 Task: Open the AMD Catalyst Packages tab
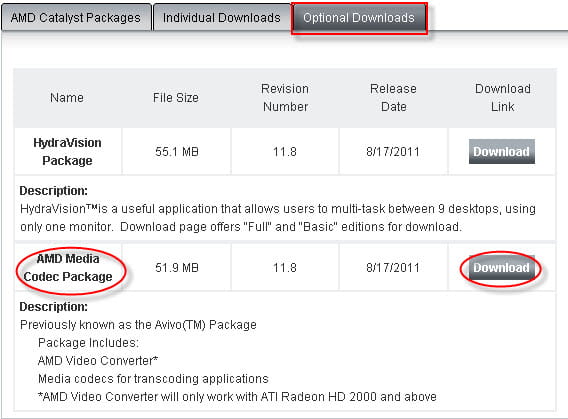click(x=76, y=17)
